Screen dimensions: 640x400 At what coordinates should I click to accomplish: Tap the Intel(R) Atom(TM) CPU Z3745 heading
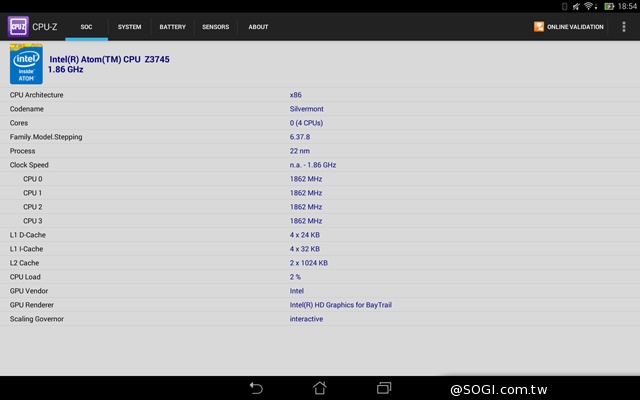click(x=109, y=59)
